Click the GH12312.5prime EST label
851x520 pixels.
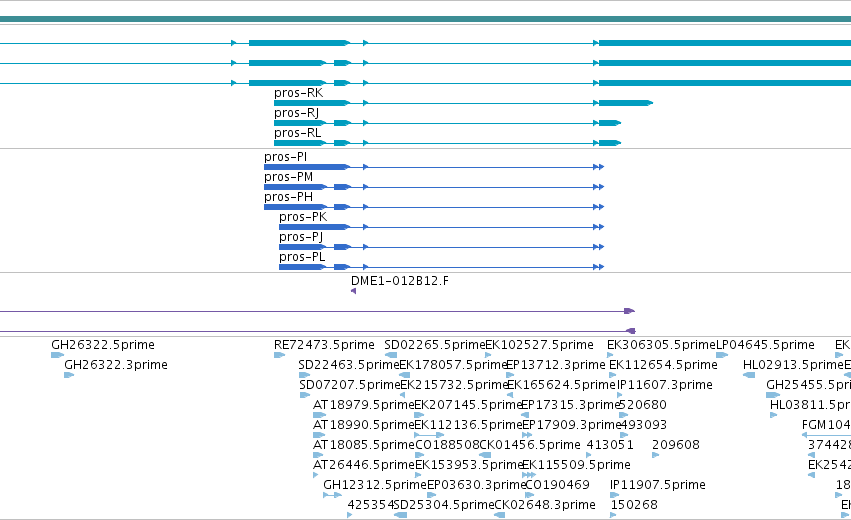375,486
